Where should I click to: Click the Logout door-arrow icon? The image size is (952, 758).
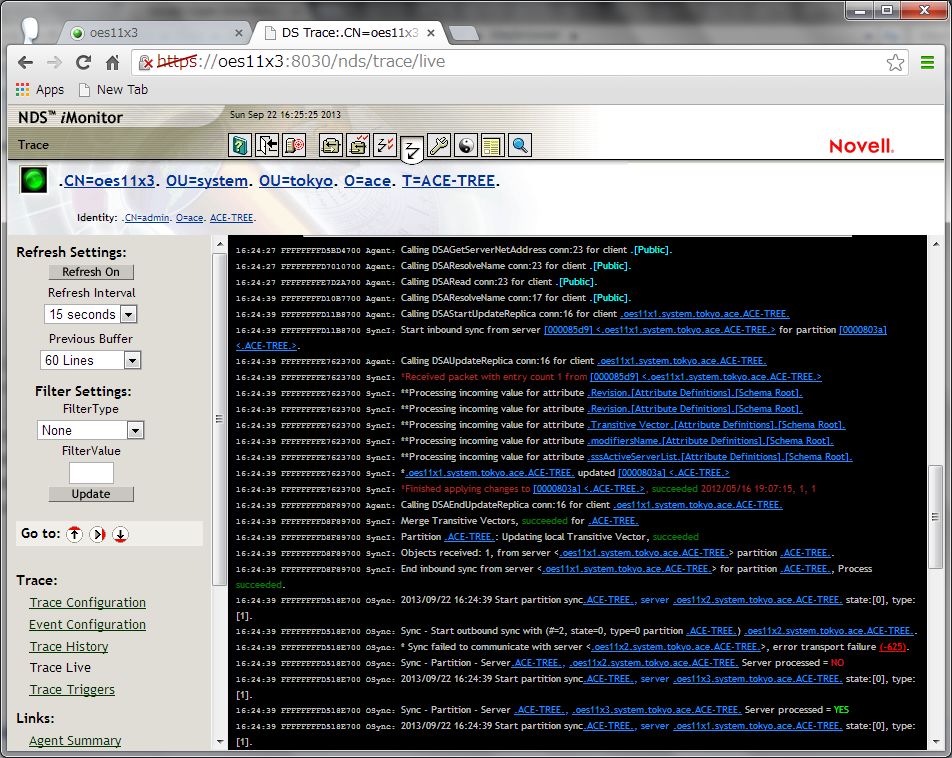coord(267,146)
